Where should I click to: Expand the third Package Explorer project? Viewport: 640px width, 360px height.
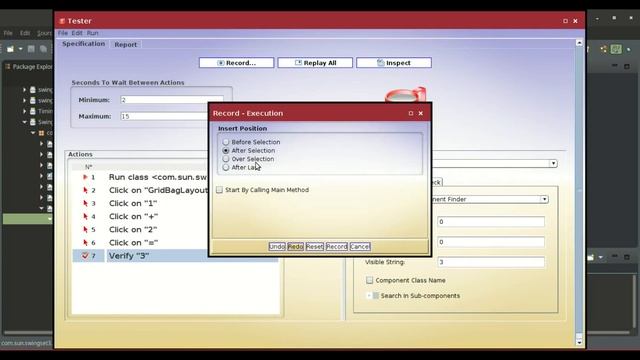click(x=24, y=111)
